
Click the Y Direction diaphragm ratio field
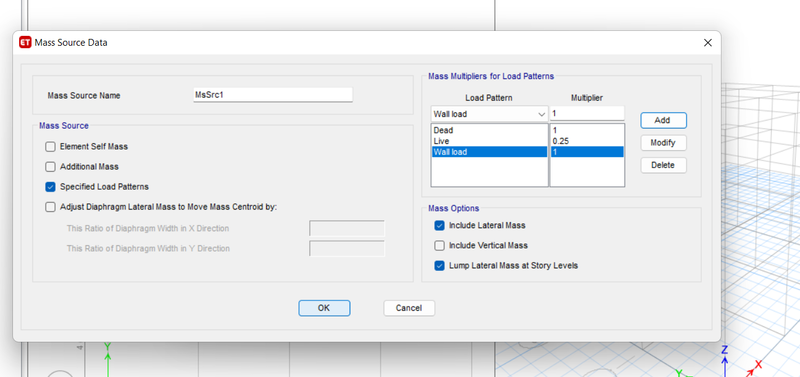(x=347, y=248)
